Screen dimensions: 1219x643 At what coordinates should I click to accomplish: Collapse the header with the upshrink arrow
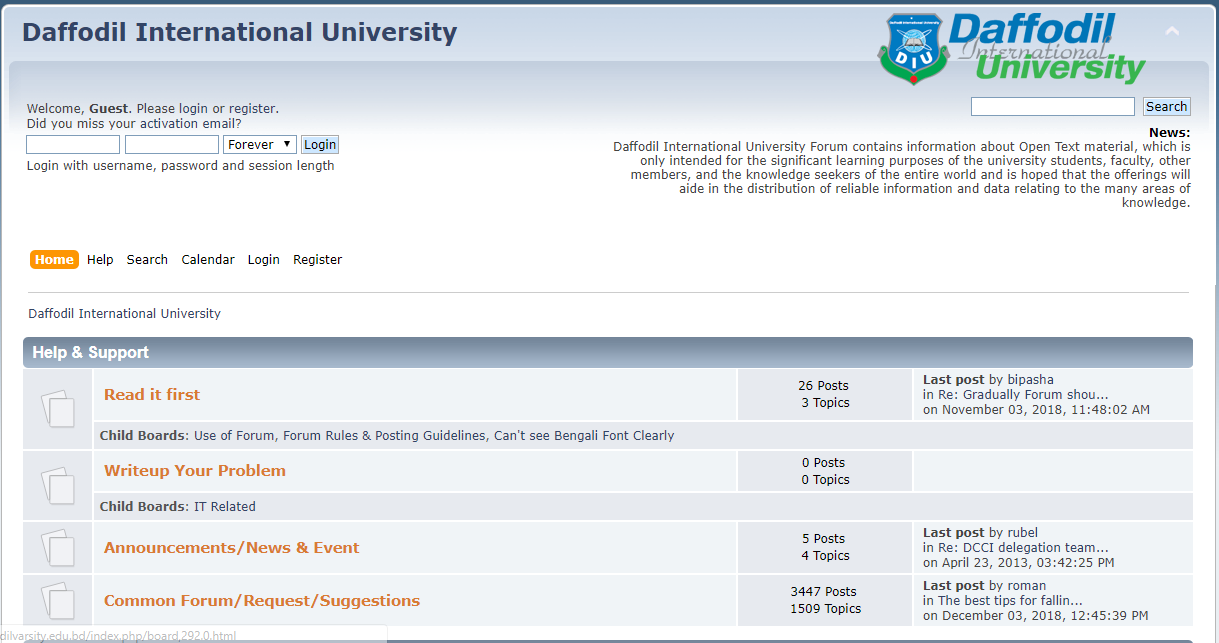tap(1172, 31)
